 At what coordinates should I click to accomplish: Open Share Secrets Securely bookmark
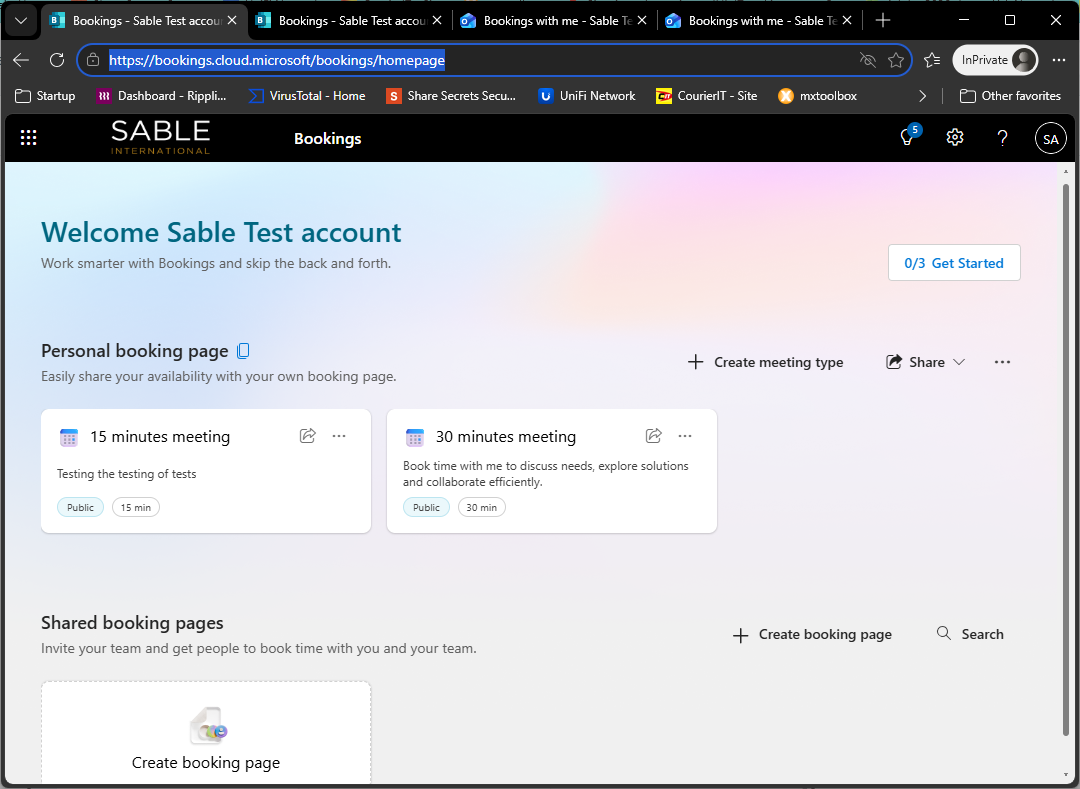[x=451, y=96]
